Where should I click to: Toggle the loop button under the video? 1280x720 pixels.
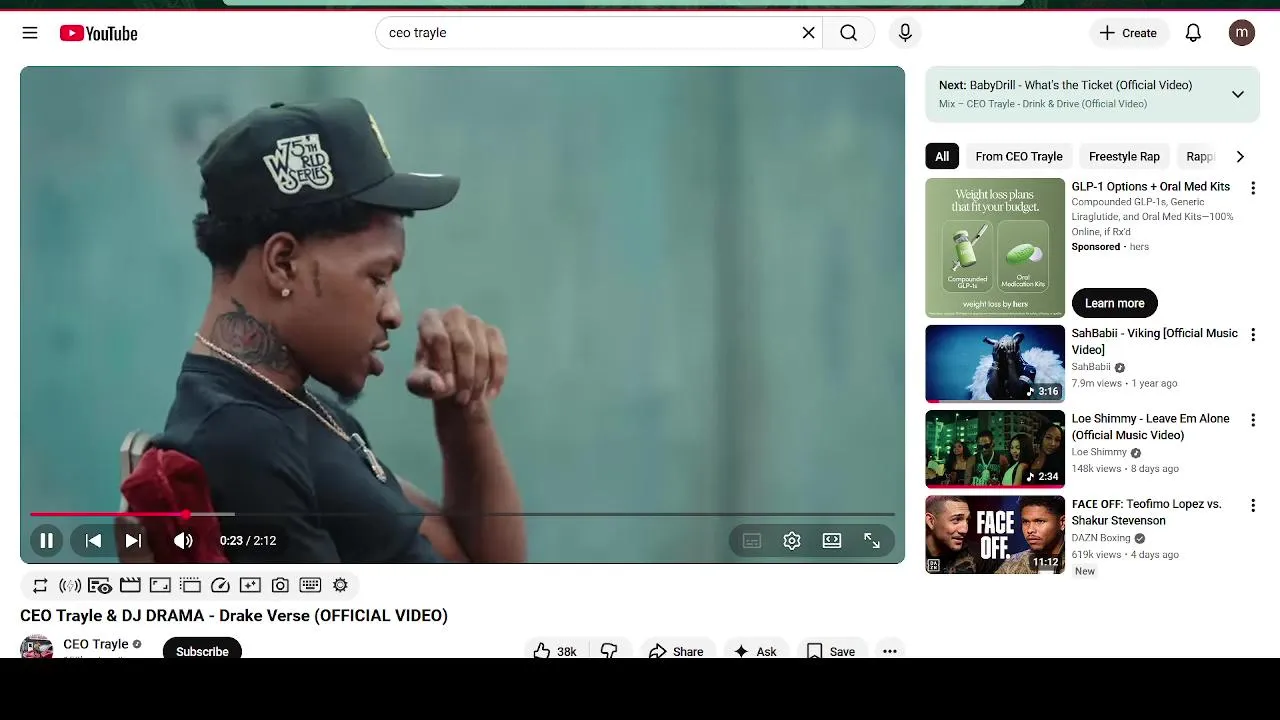40,585
